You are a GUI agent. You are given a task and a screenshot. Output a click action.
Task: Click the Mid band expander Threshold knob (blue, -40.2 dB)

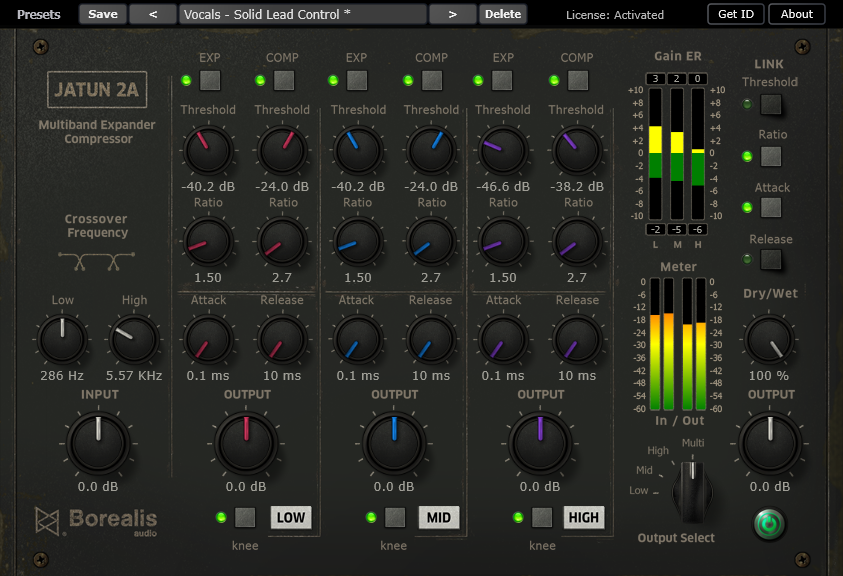(358, 151)
